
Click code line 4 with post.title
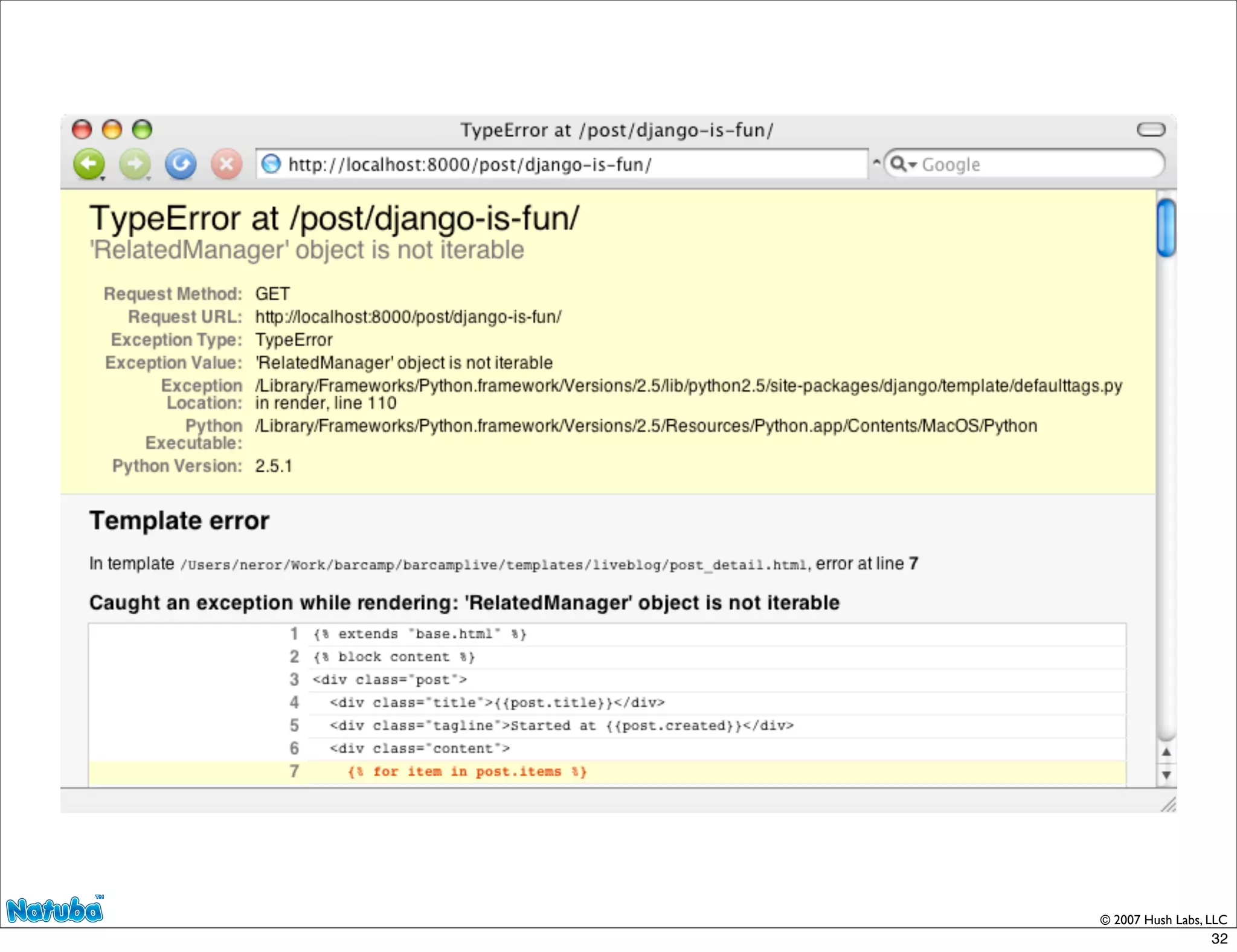[x=497, y=703]
